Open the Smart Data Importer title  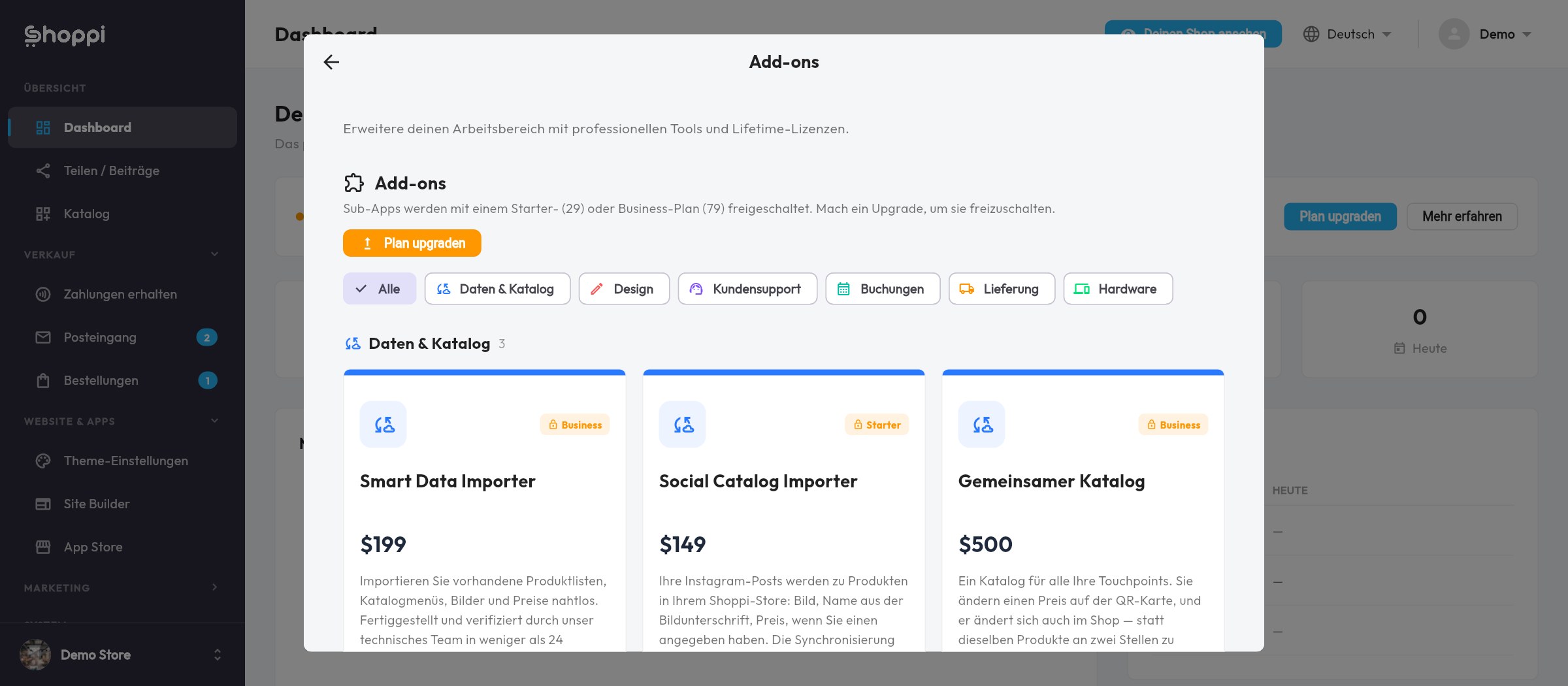[x=448, y=482]
